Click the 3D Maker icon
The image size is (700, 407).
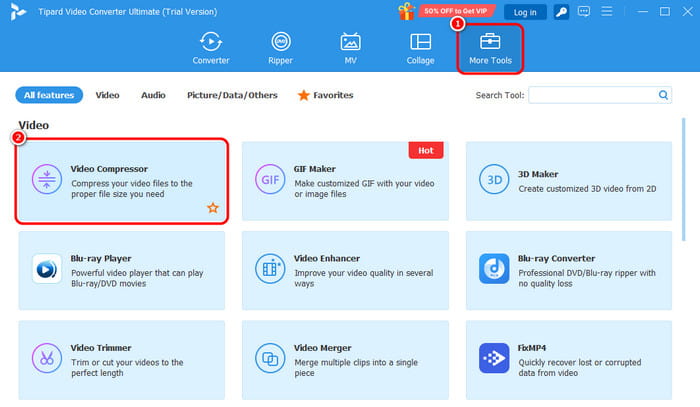click(494, 179)
